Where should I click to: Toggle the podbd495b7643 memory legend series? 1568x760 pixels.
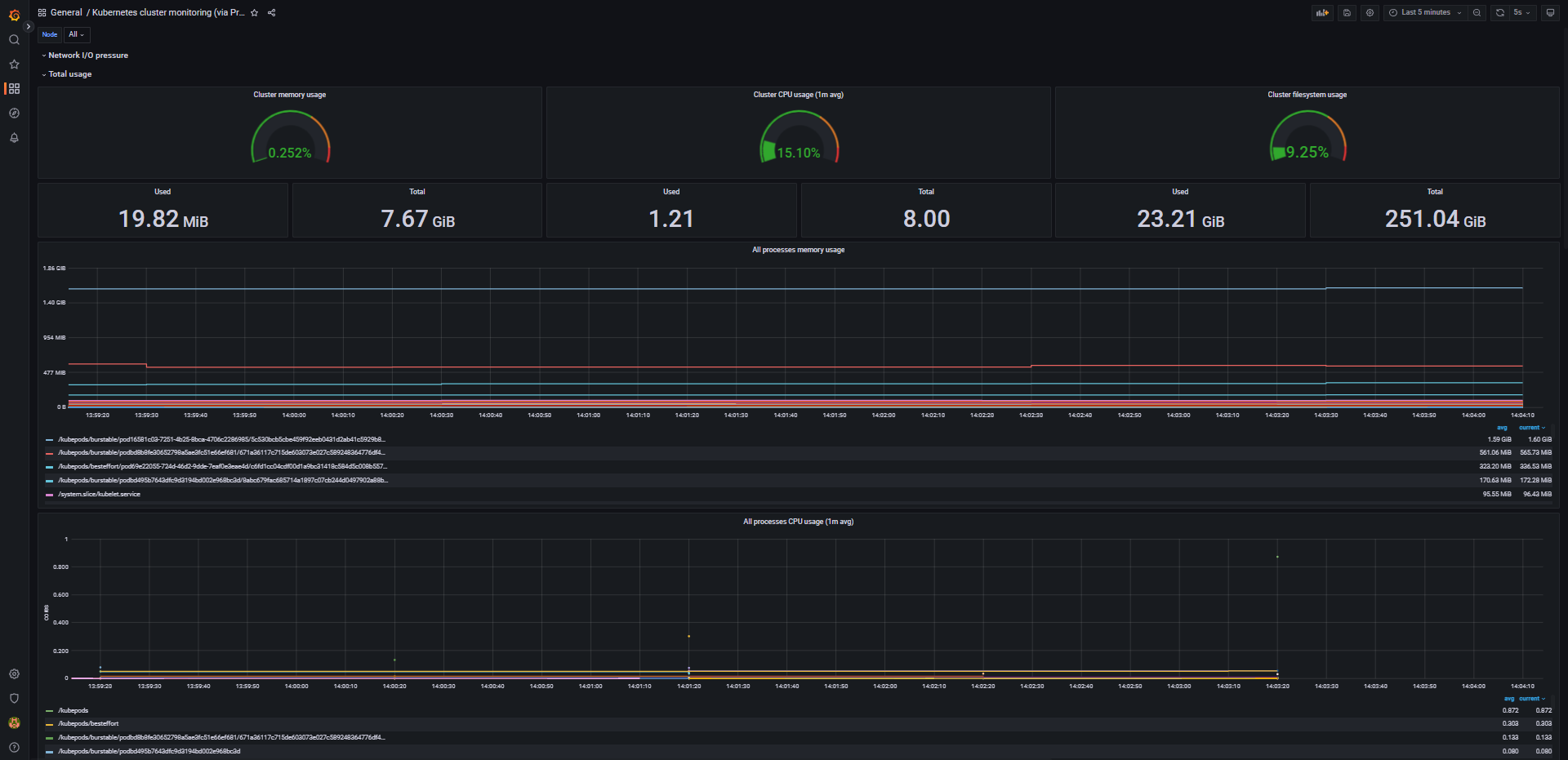coord(222,480)
